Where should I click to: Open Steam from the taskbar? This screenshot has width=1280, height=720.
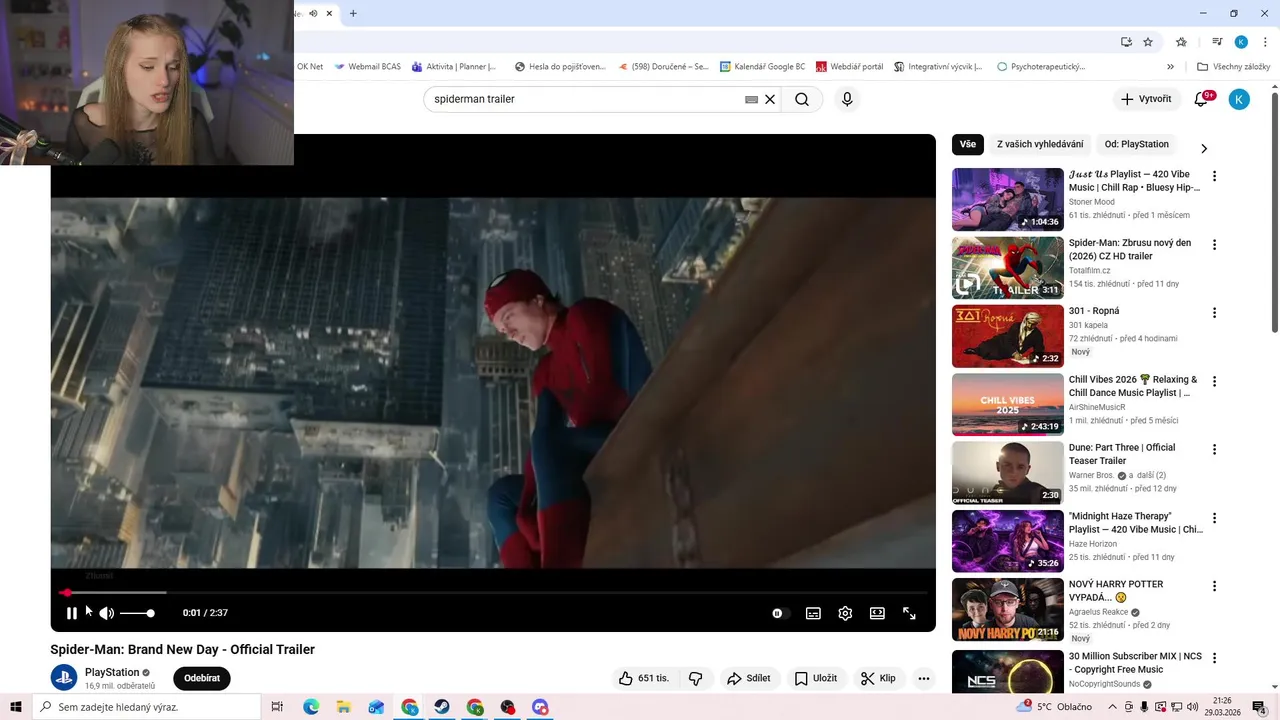pyautogui.click(x=441, y=707)
